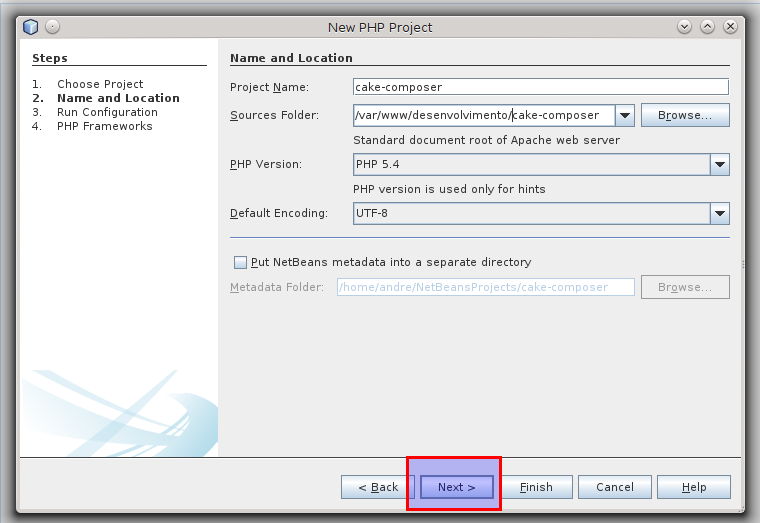Expand the Default Encoding UTF-8 dropdown
The height and width of the screenshot is (523, 760).
720,213
